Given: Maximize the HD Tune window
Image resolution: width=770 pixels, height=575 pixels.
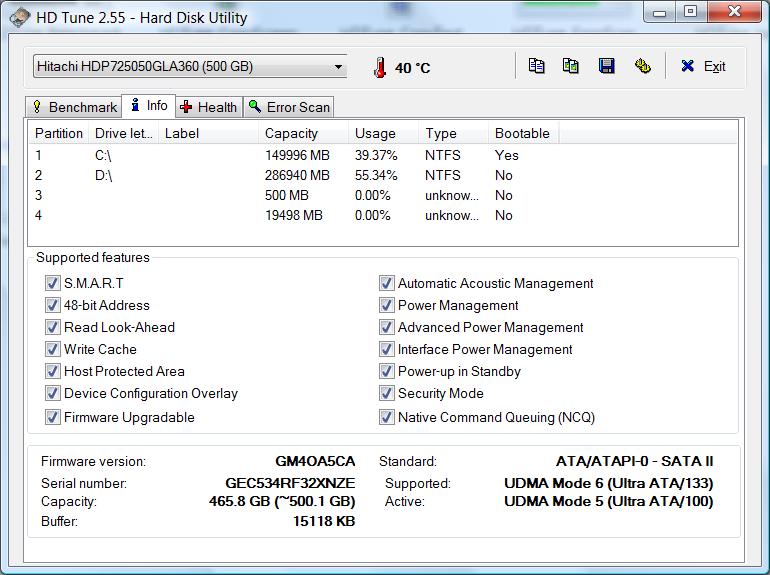Looking at the screenshot, I should (690, 12).
